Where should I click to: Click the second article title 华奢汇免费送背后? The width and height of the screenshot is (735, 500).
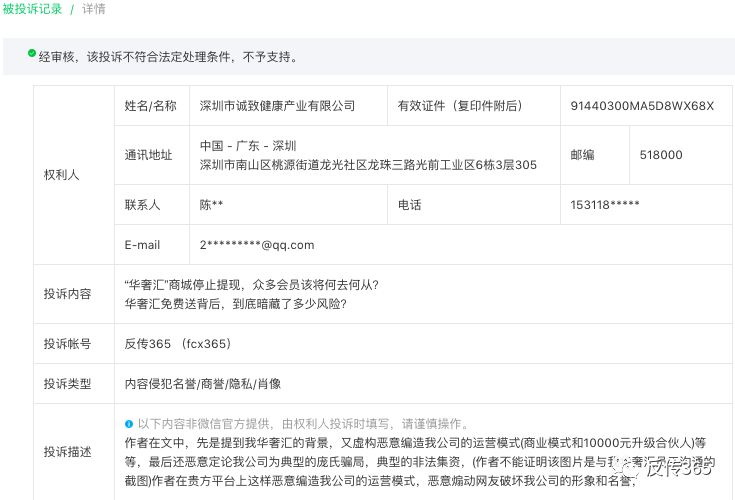(235, 303)
